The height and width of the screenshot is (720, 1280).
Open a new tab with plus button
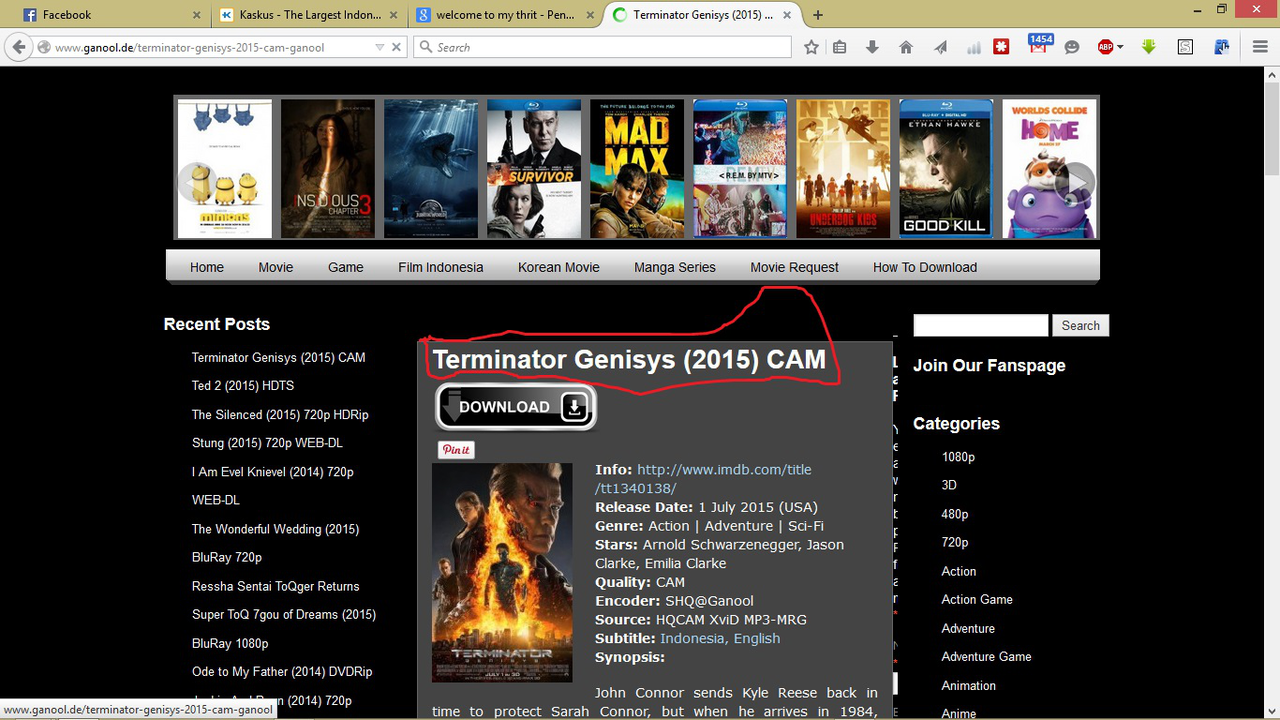pos(818,15)
